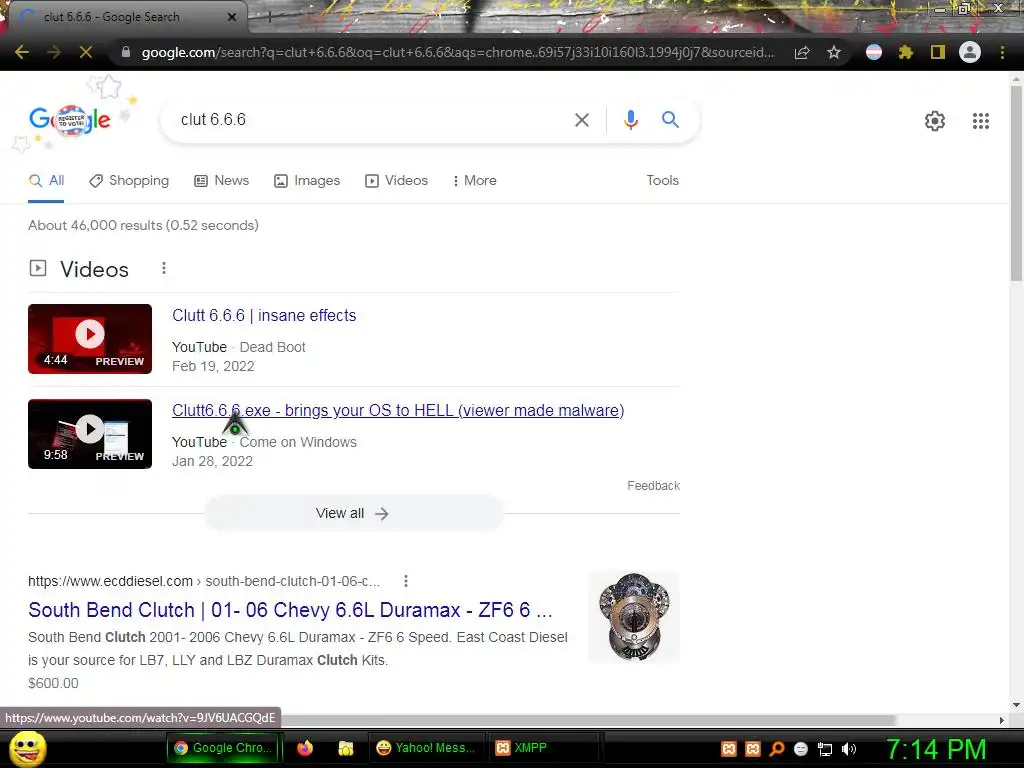Open the Chrome profile avatar
Screen dimensions: 1024x768
click(970, 52)
